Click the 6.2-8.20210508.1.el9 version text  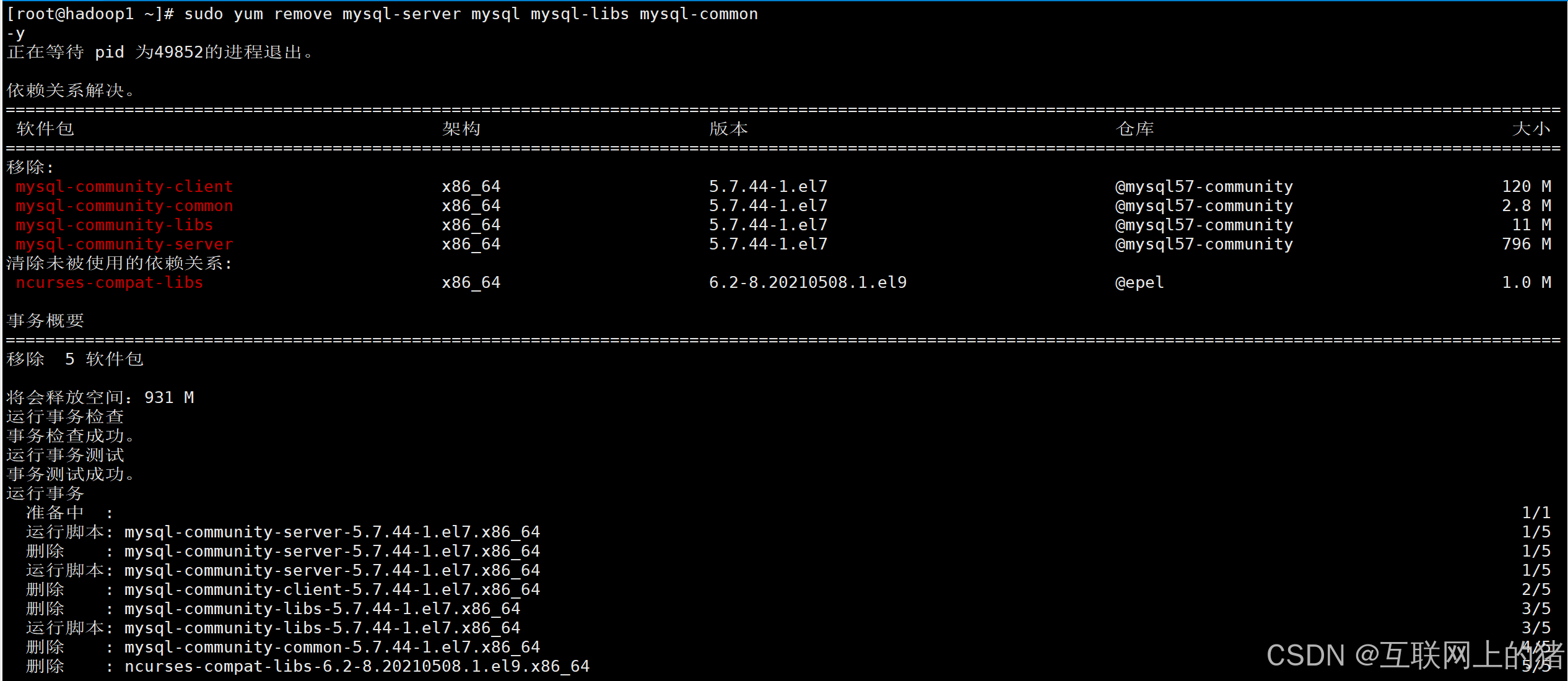click(808, 282)
